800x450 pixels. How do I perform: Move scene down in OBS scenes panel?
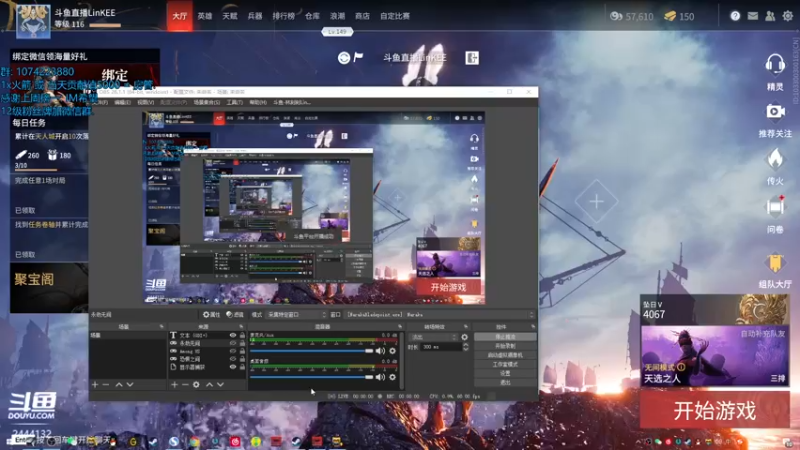[130, 384]
